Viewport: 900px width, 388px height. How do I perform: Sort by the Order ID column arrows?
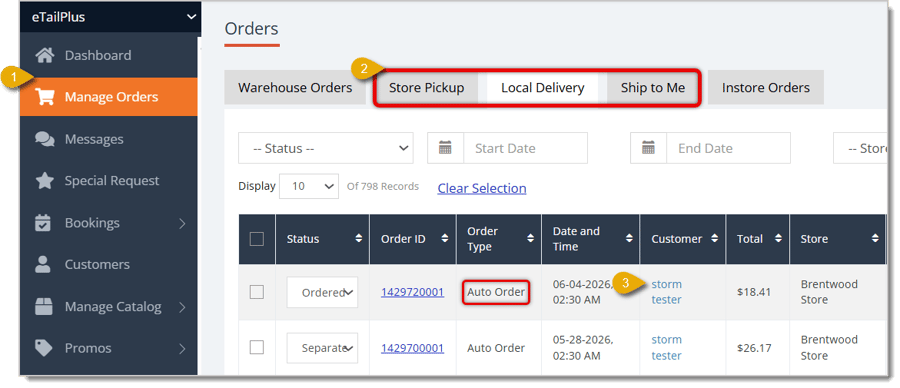point(445,239)
